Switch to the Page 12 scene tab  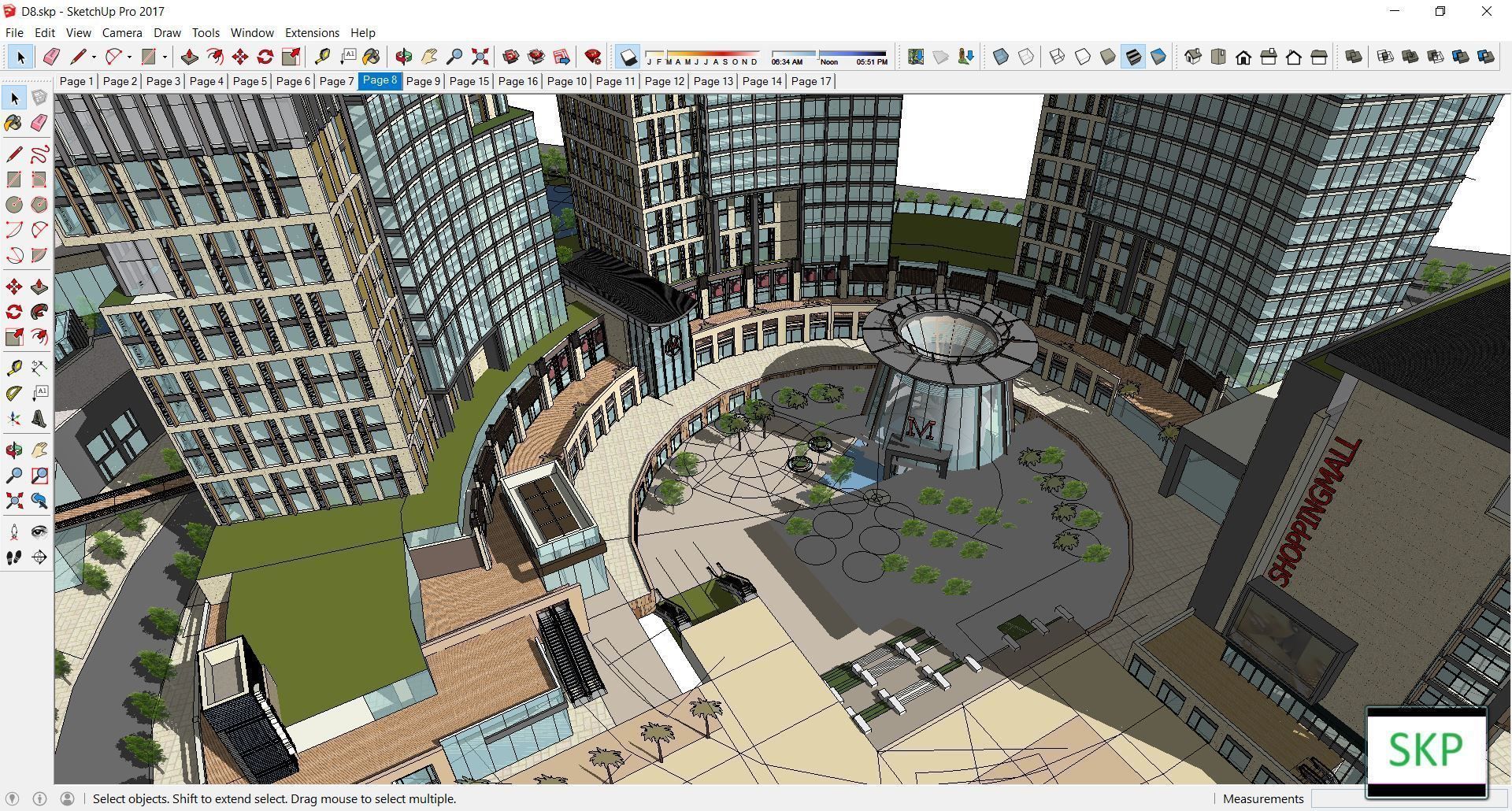pos(664,81)
